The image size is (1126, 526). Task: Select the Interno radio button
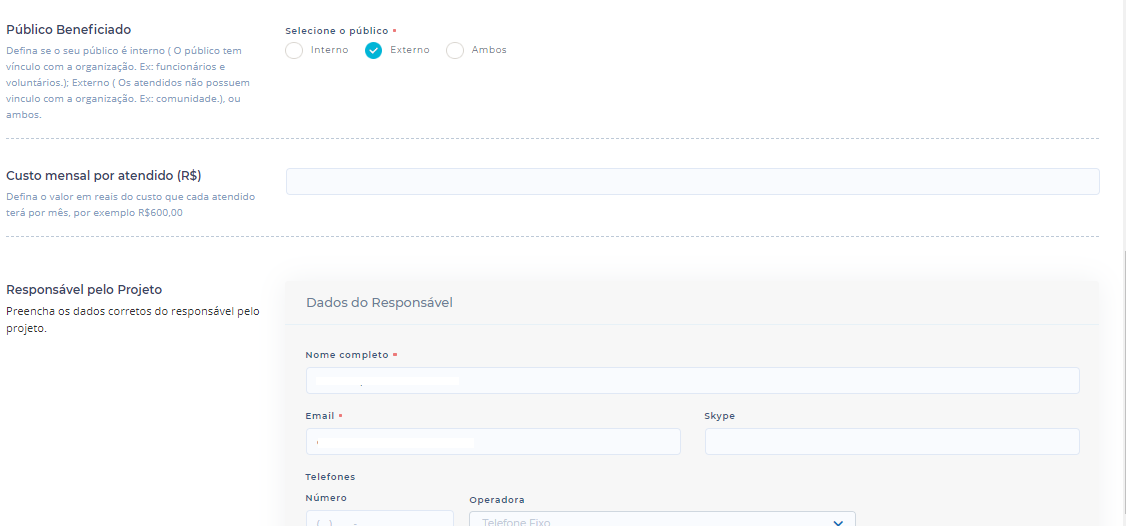tap(294, 51)
